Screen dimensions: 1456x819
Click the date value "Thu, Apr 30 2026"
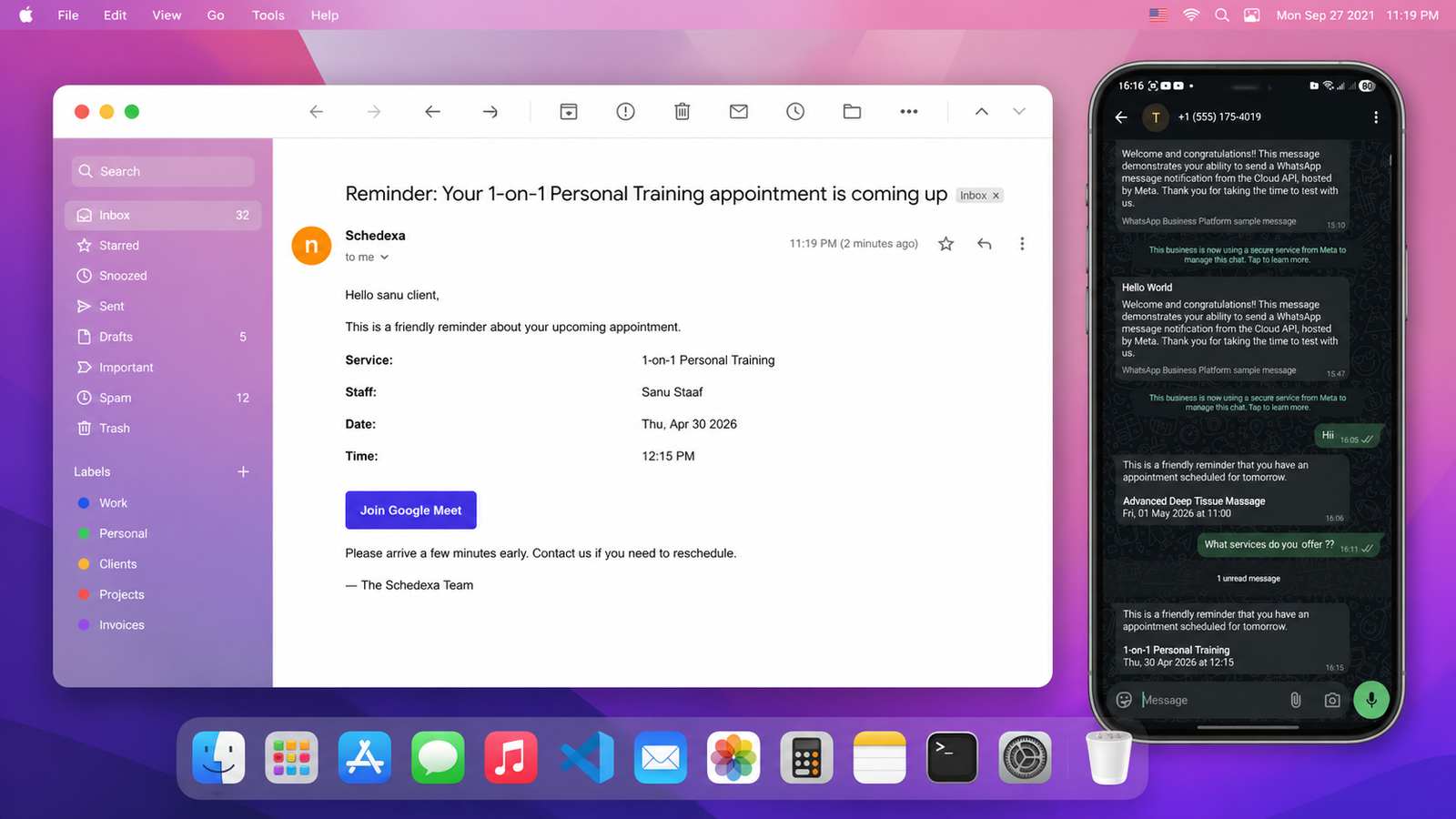pyautogui.click(x=689, y=424)
